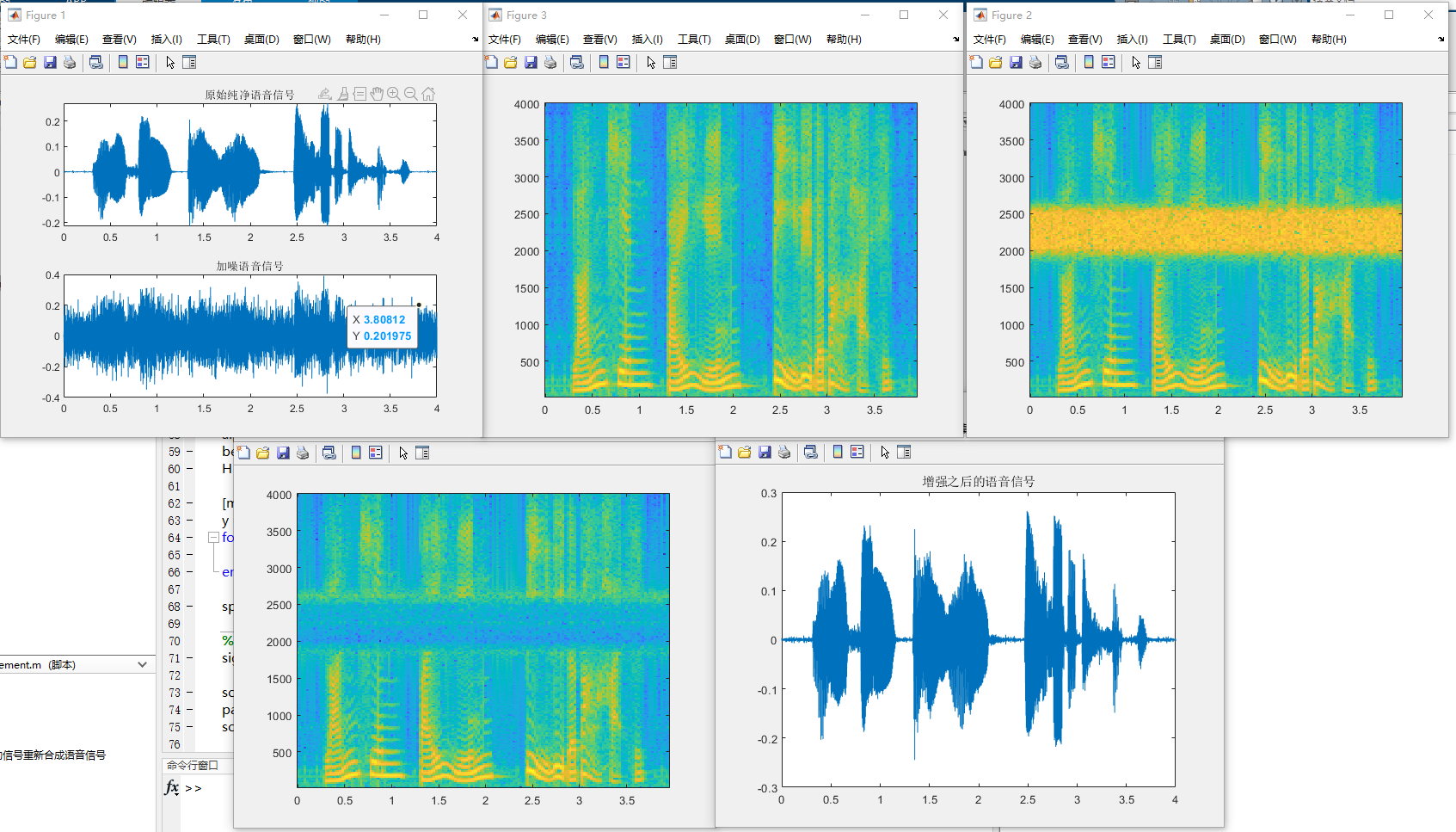Viewport: 1456px width, 832px height.
Task: Select the Data Tips tool in Figure 1 axes toolbar
Action: point(359,94)
